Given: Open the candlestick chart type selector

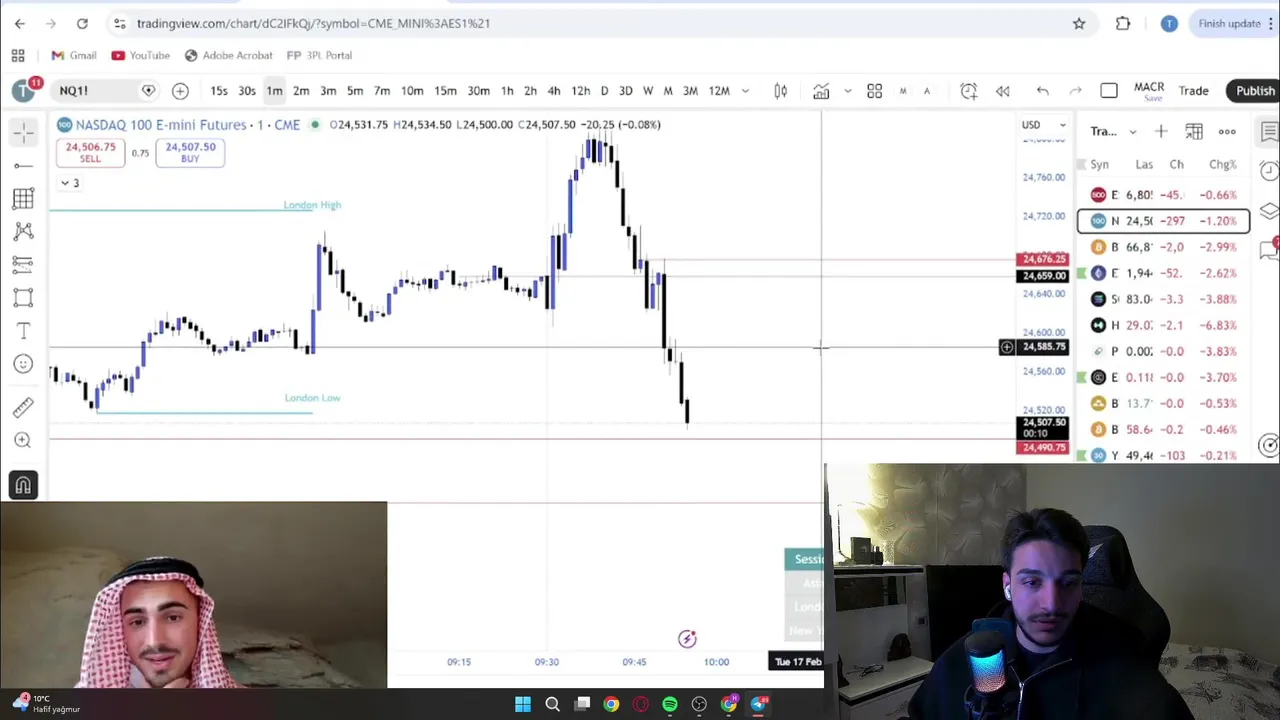Looking at the screenshot, I should pyautogui.click(x=780, y=91).
